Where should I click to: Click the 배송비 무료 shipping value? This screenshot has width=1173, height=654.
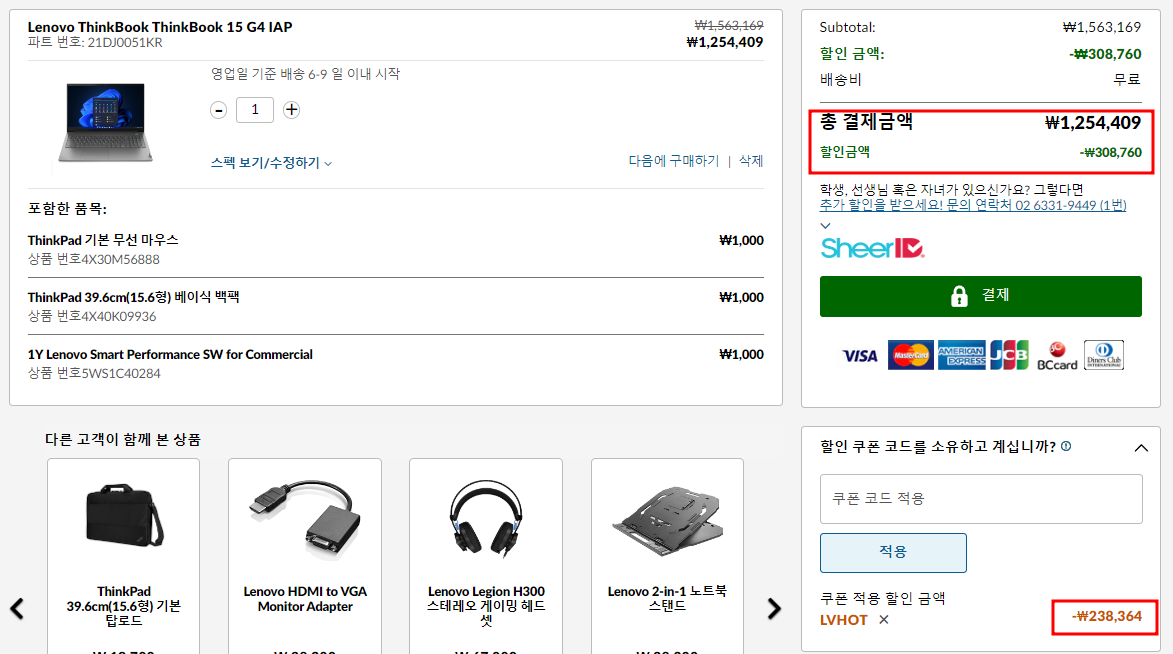click(x=1127, y=79)
